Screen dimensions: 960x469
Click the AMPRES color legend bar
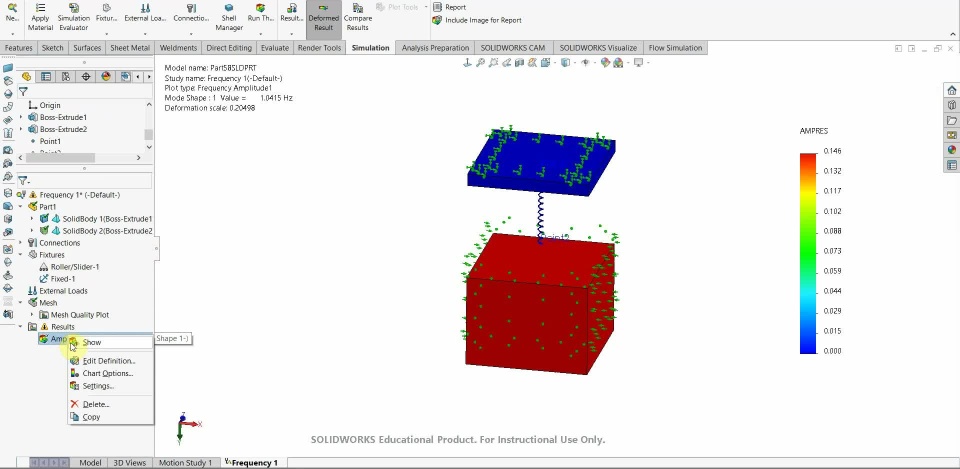click(x=808, y=253)
